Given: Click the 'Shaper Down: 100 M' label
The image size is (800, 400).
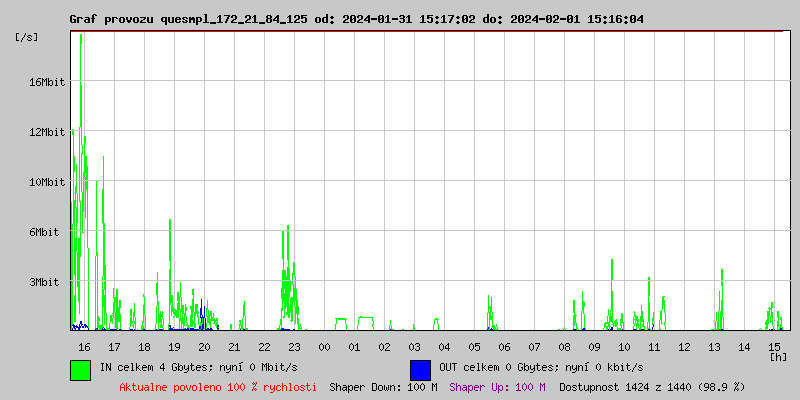Looking at the screenshot, I should 383,386.
